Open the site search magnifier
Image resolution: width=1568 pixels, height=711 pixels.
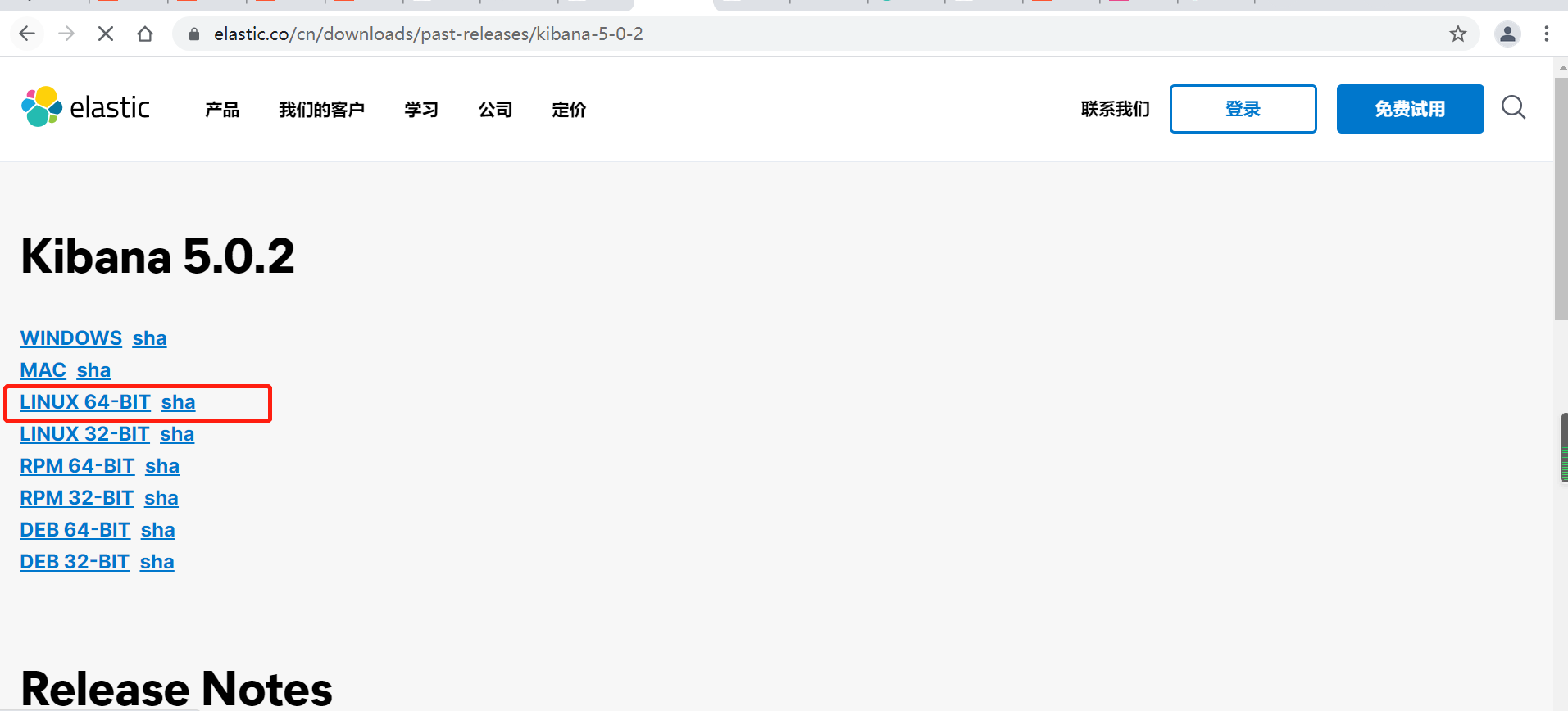click(x=1513, y=107)
